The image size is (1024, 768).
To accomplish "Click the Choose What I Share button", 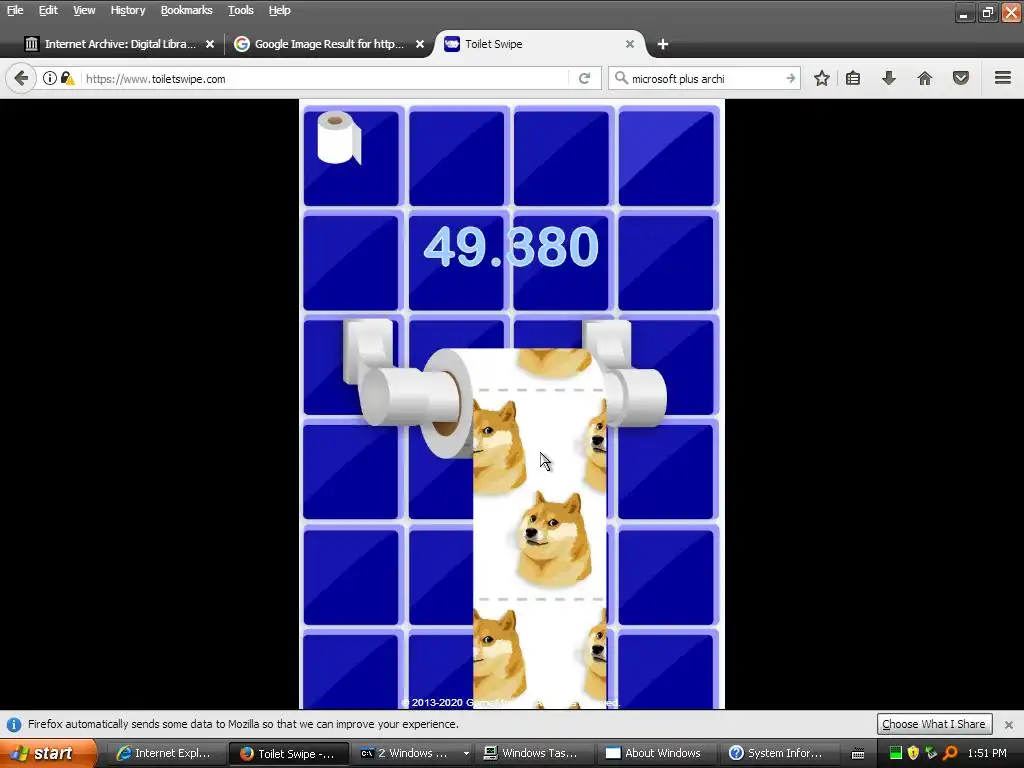I will [934, 724].
